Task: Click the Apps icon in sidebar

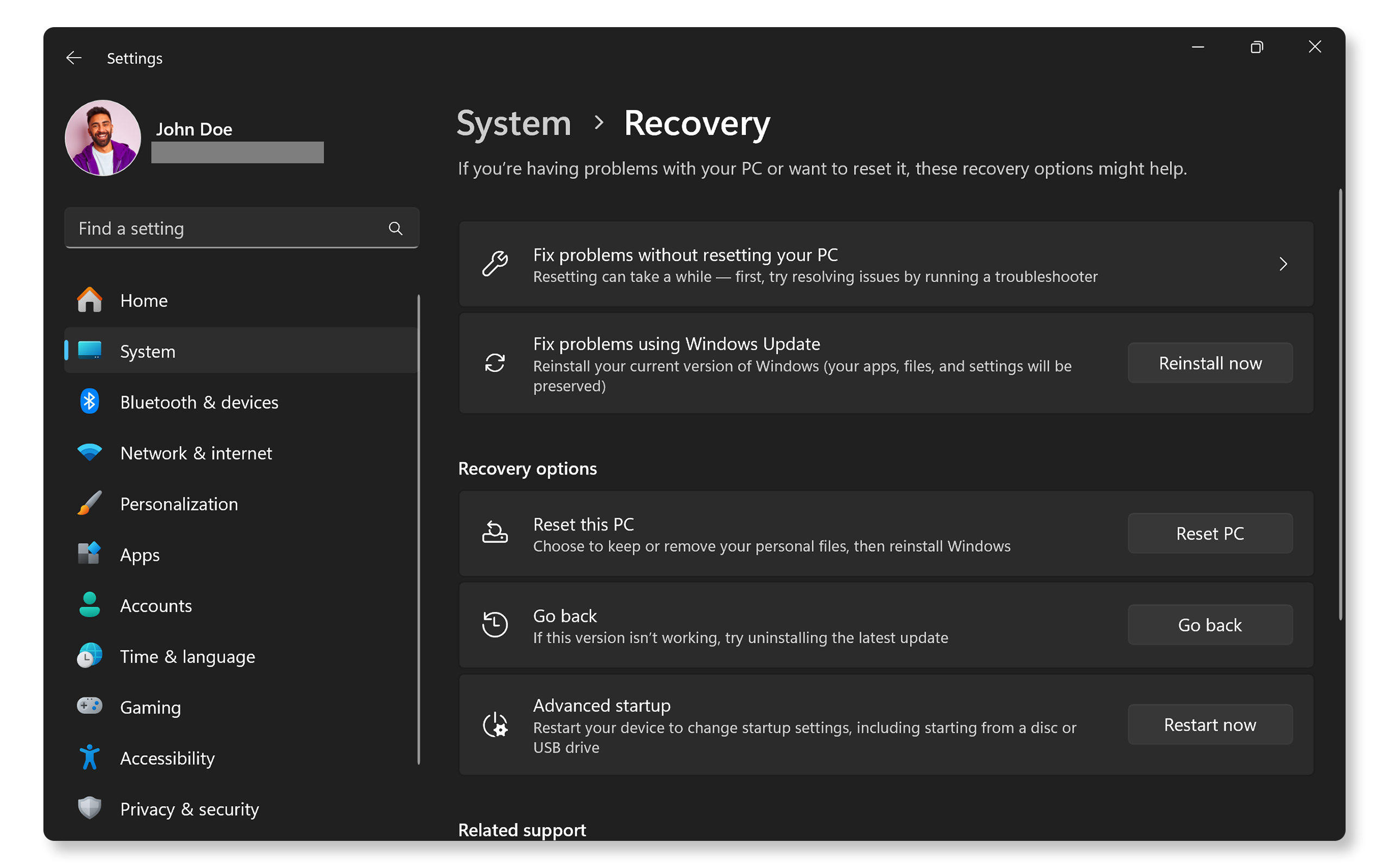Action: (x=90, y=554)
